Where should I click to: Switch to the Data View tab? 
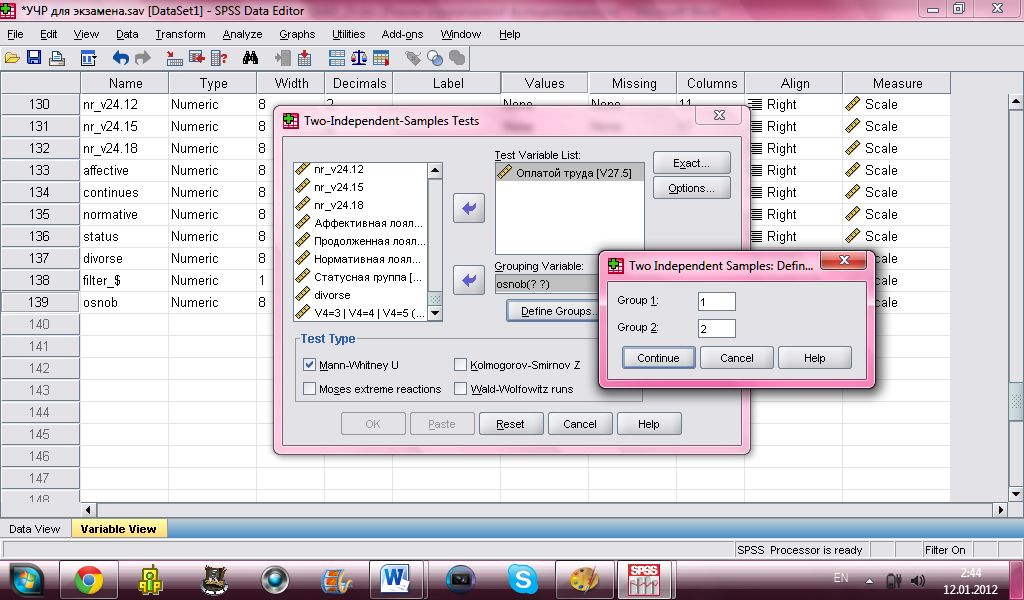click(35, 529)
